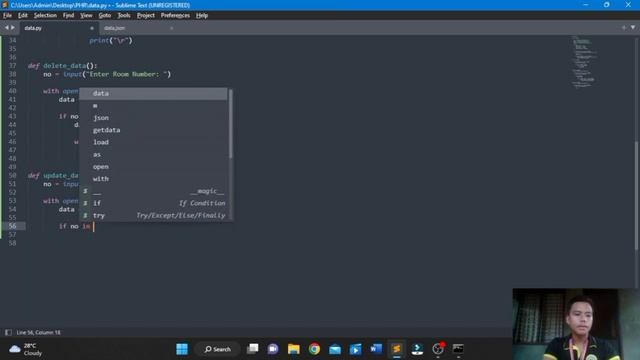Click the code minimap preview
This screenshot has height=360, width=640.
(583, 62)
